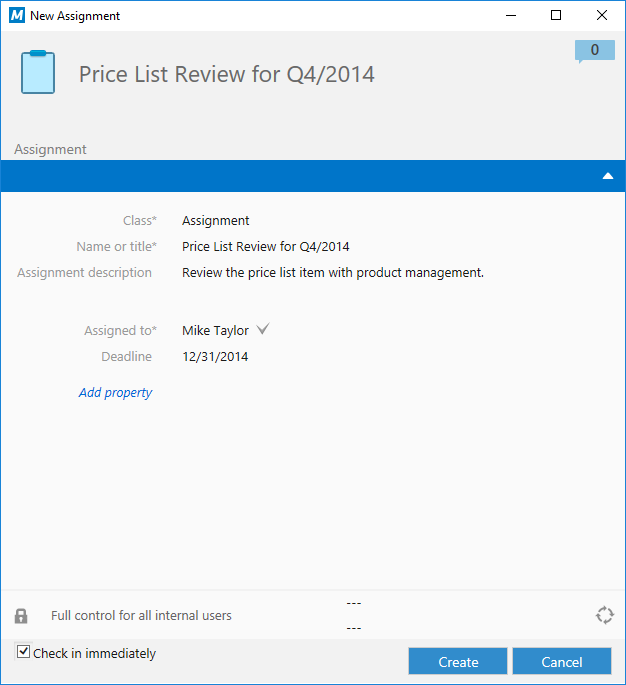Change the Assigned to value Mike Taylor
This screenshot has width=626, height=685.
pos(215,331)
